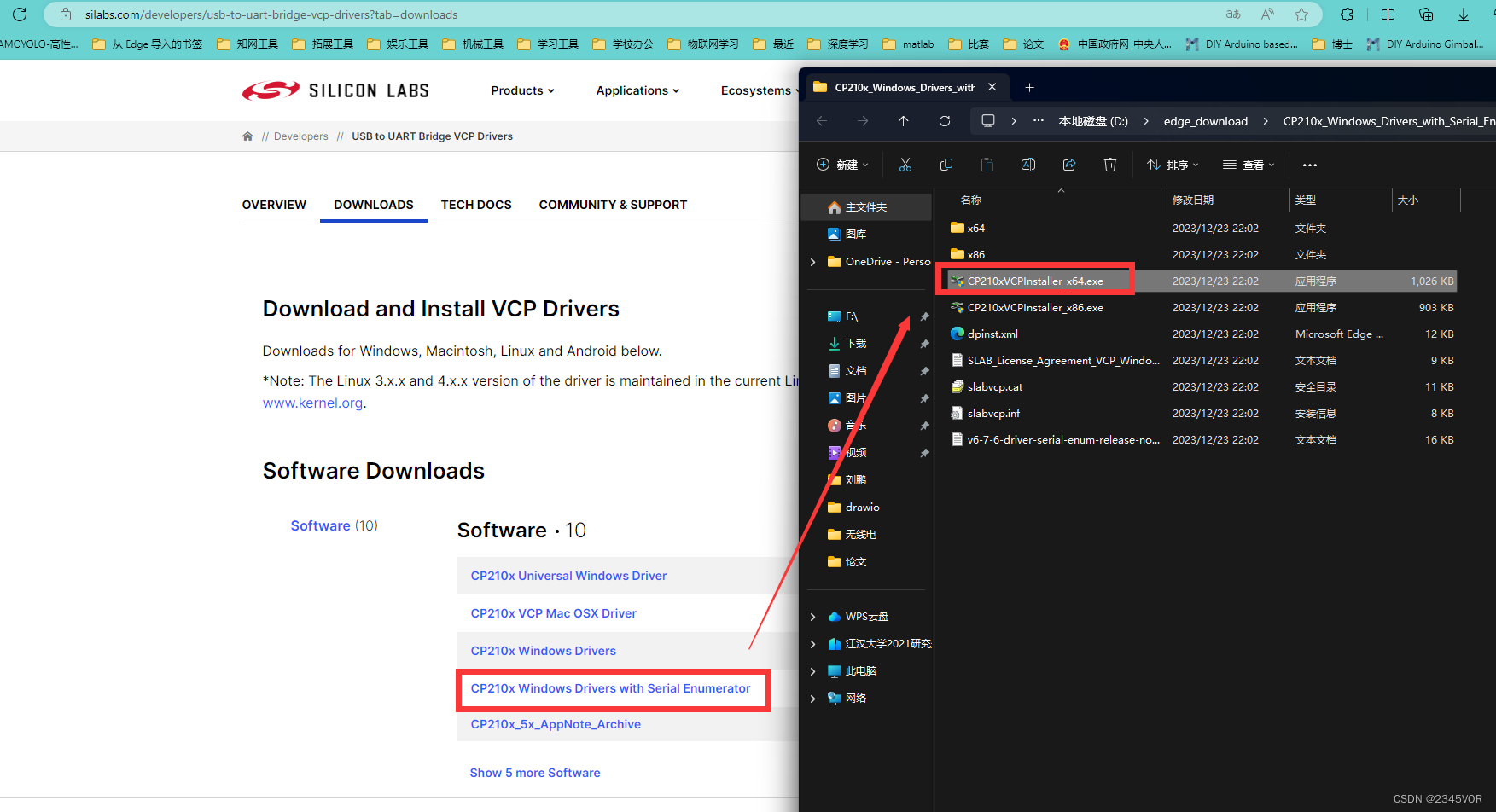Expand the Products menu
Viewport: 1496px width, 812px height.
tap(522, 90)
